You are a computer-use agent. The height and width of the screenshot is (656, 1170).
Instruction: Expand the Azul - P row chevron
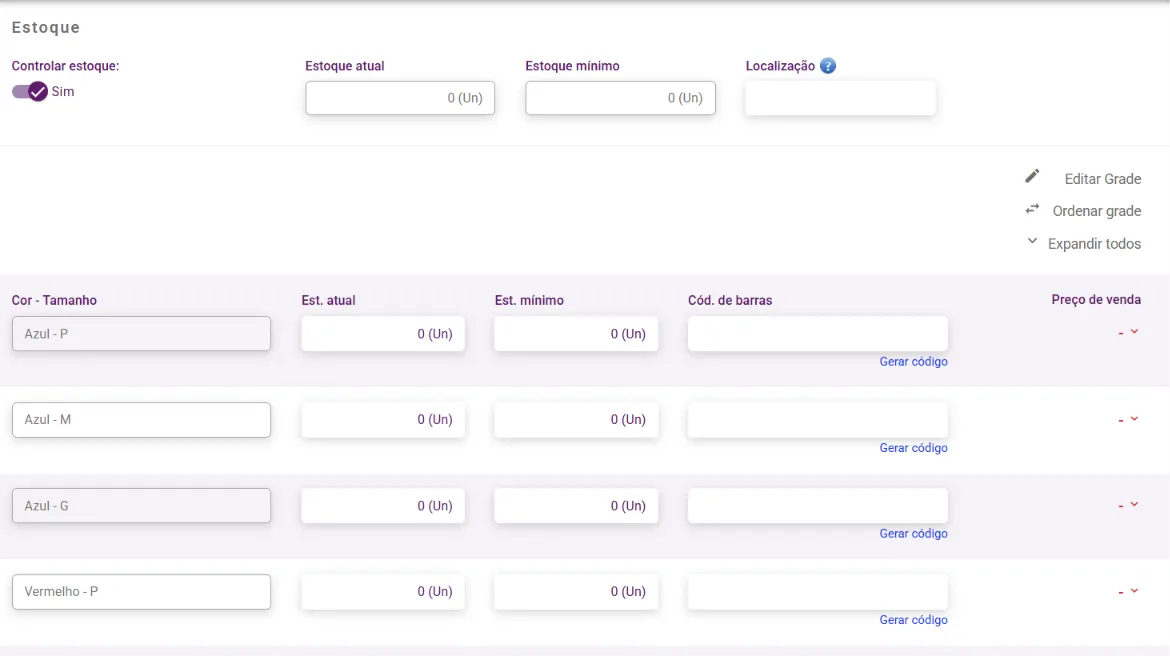click(x=1134, y=332)
